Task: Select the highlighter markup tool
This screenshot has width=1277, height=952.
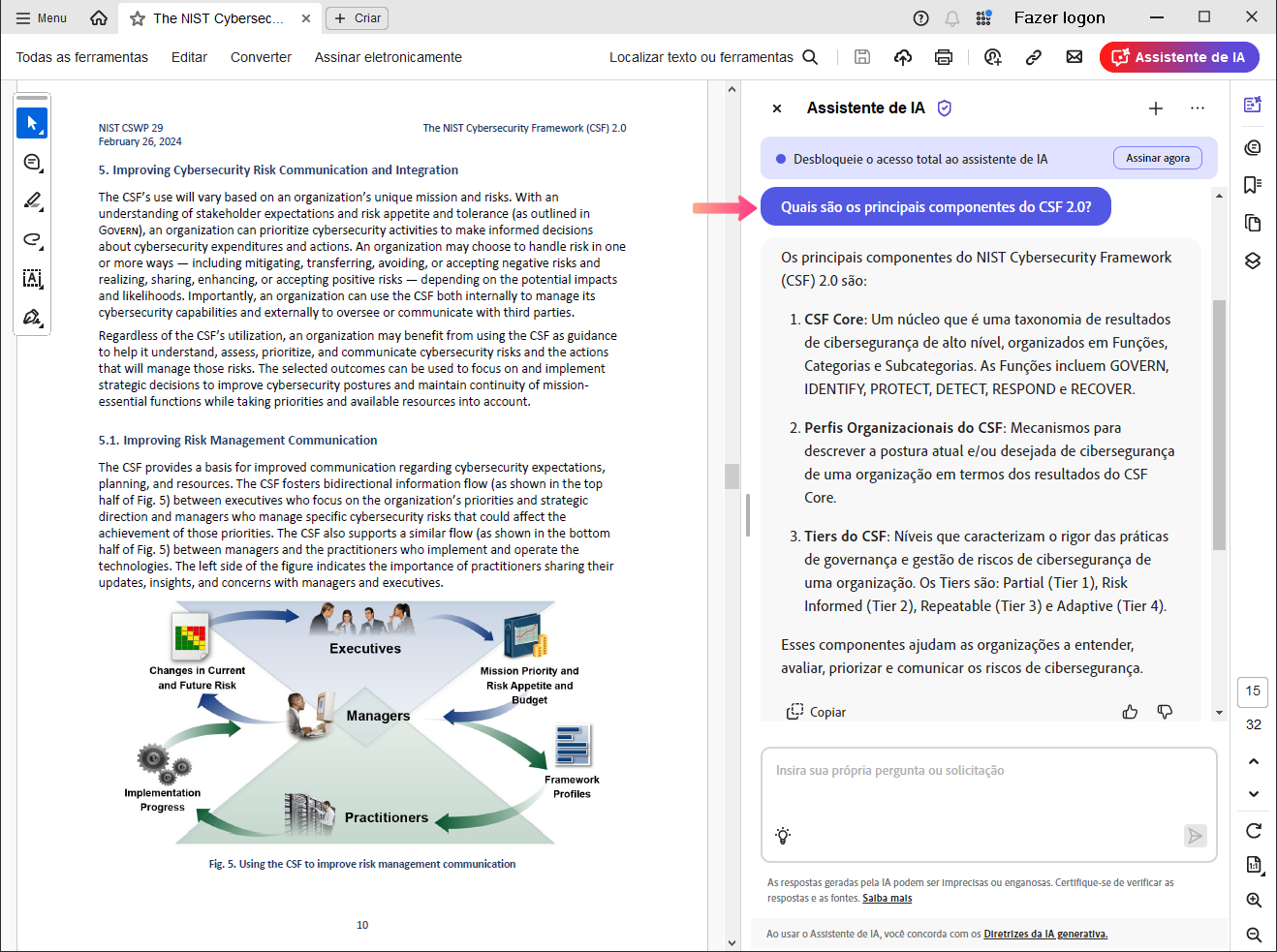Action: [32, 200]
